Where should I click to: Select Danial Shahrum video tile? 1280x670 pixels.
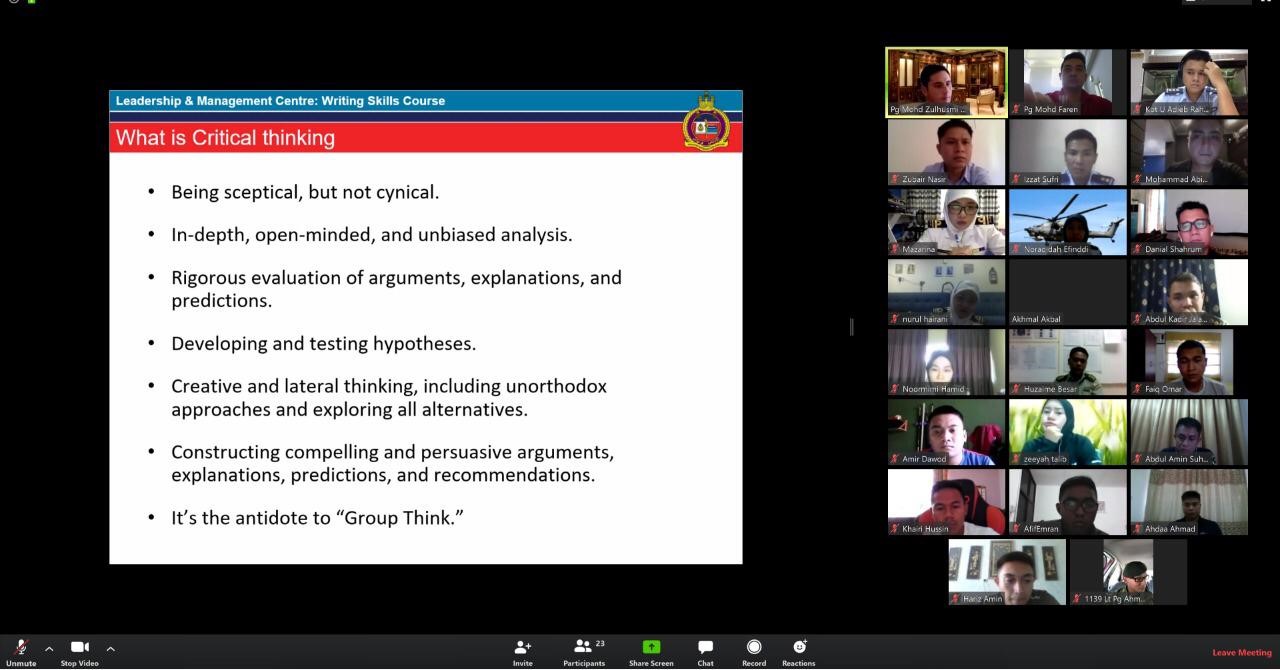[x=1188, y=222]
